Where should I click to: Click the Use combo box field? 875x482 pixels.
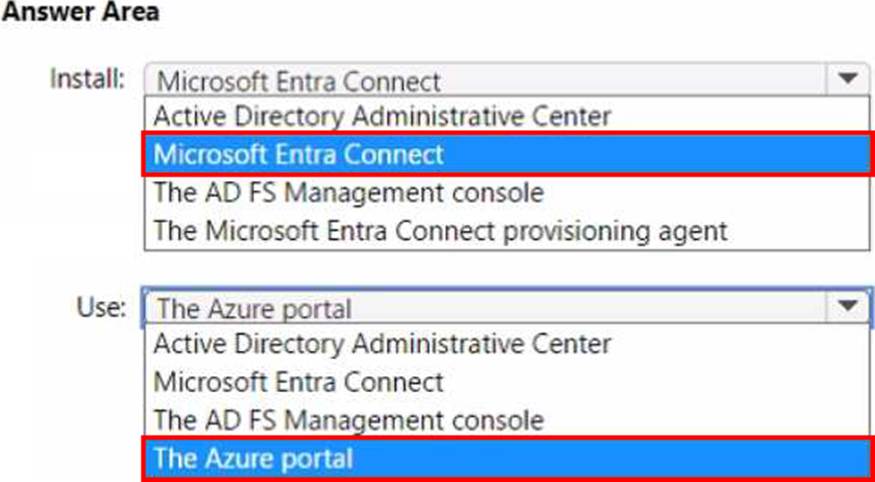point(490,308)
